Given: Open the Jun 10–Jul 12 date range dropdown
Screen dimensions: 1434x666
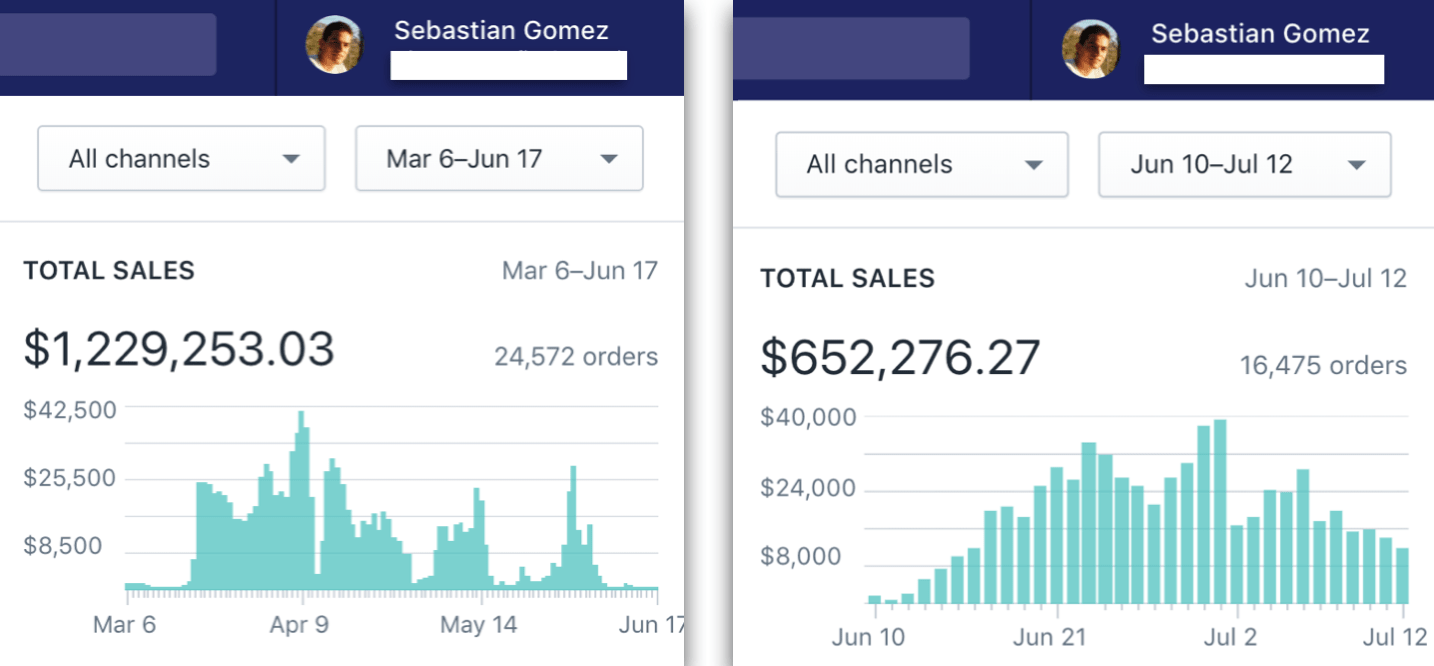Looking at the screenshot, I should tap(1244, 164).
